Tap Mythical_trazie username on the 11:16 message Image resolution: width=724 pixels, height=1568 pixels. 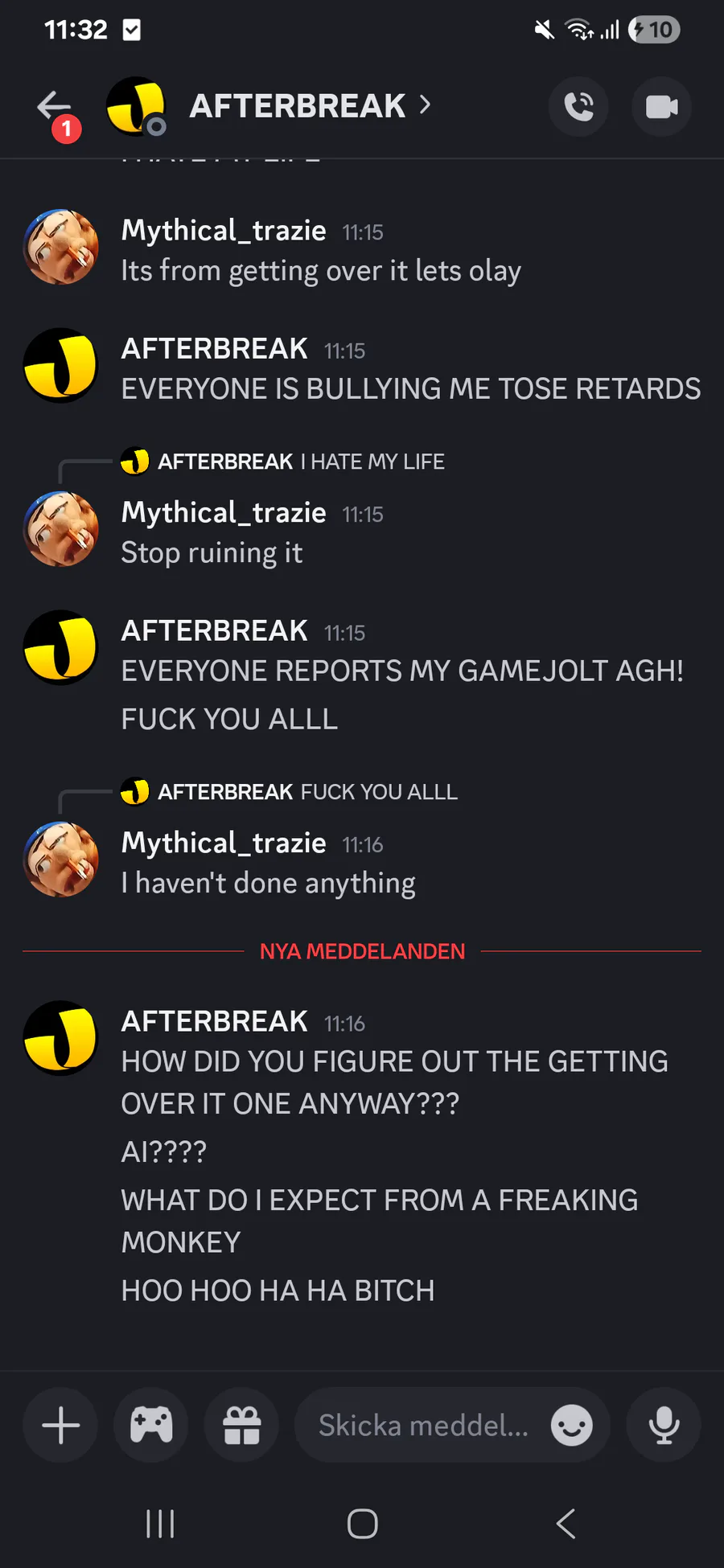click(x=224, y=844)
